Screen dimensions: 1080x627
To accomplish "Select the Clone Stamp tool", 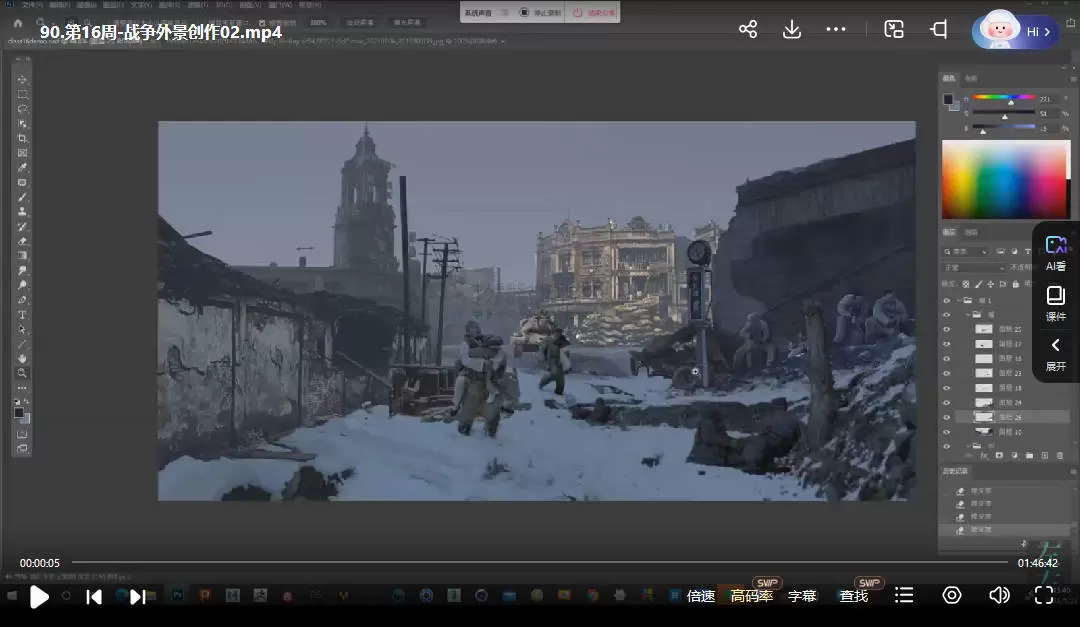I will 22,212.
